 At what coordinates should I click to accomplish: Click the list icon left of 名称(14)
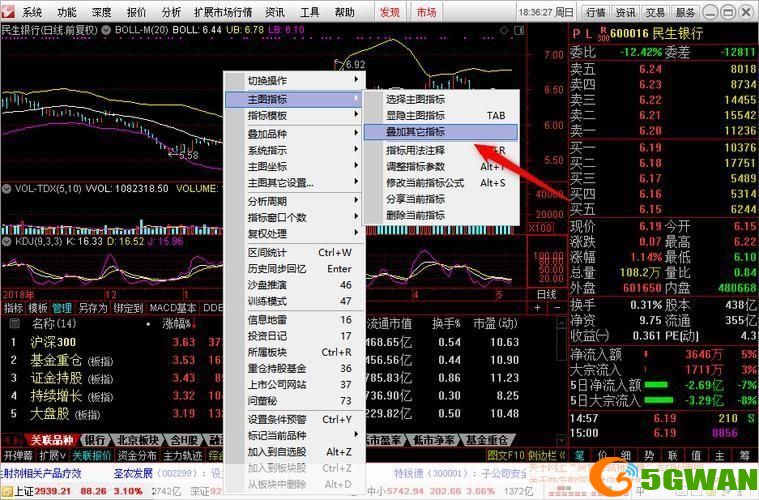point(15,323)
